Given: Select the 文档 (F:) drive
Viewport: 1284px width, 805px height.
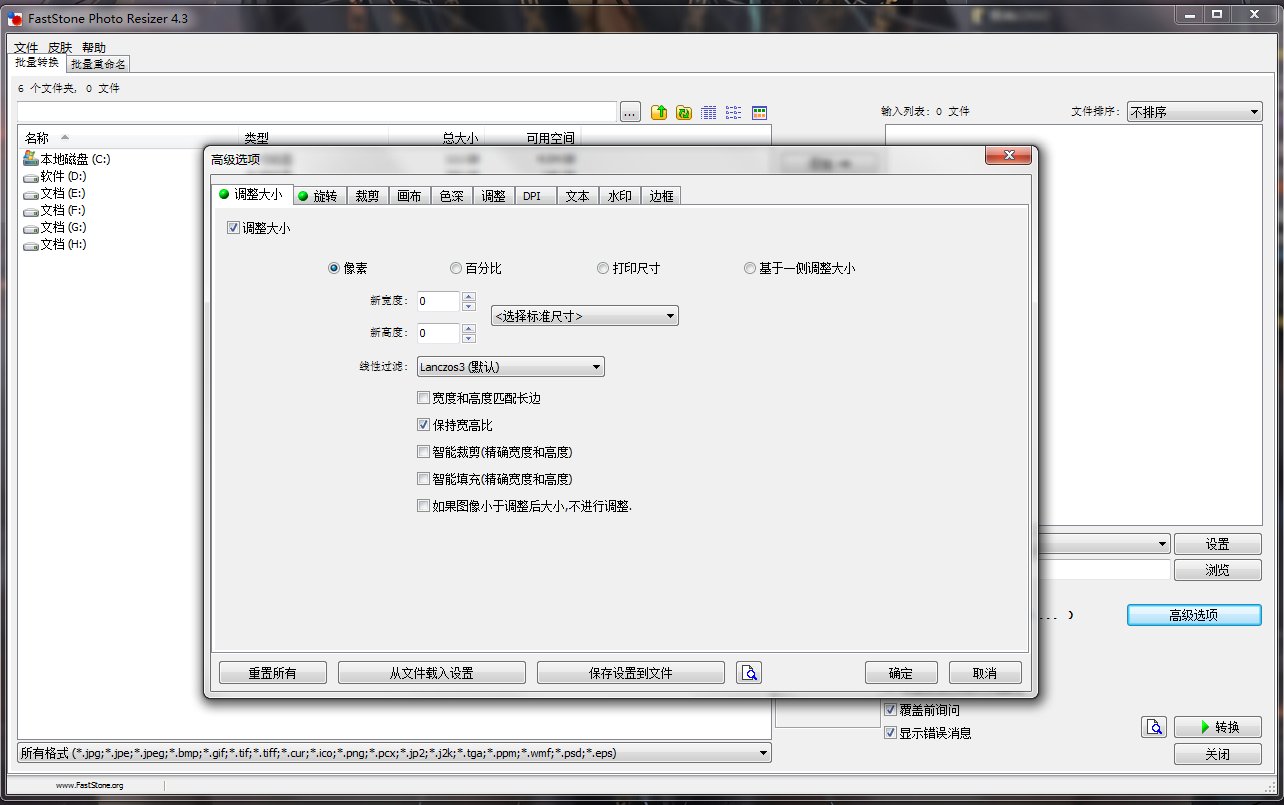Looking at the screenshot, I should (x=55, y=210).
